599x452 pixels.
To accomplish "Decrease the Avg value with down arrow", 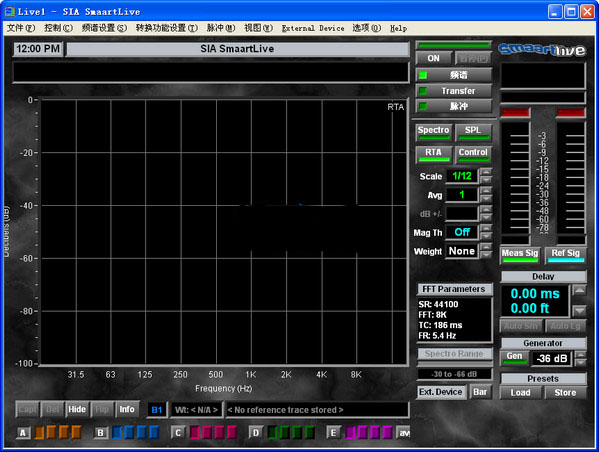I will [x=486, y=199].
